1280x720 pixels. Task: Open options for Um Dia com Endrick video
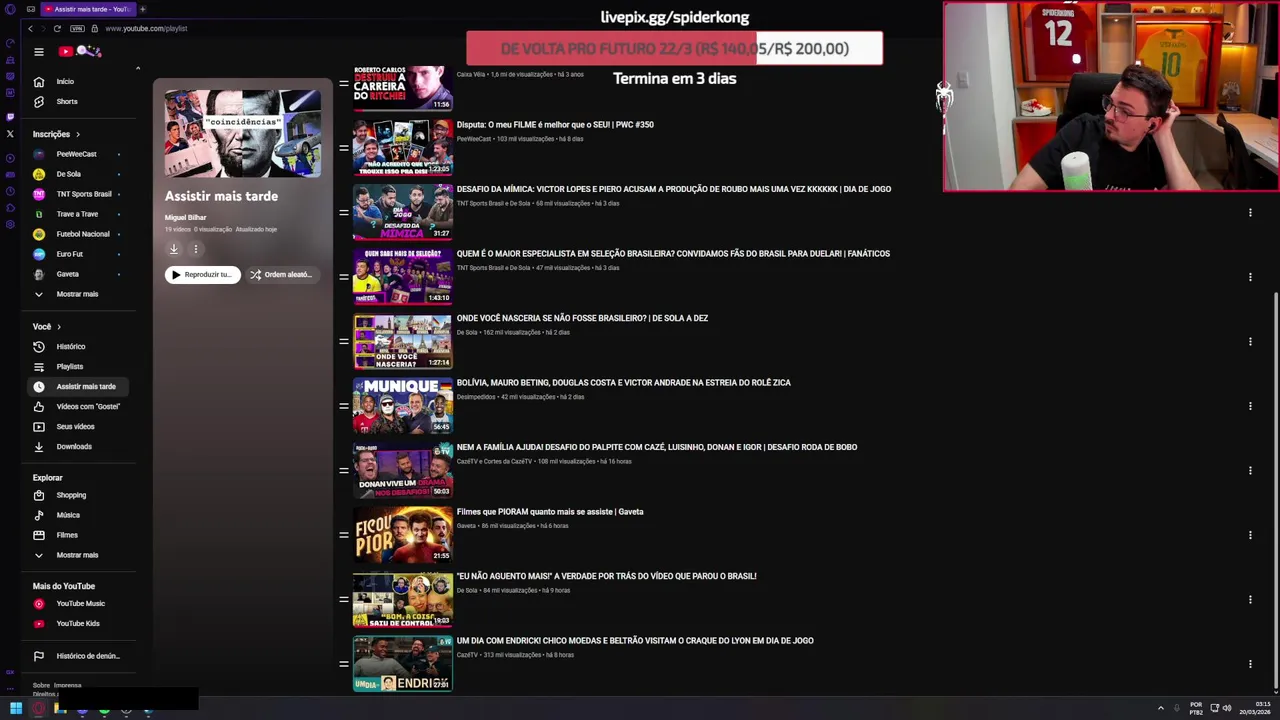[1250, 664]
